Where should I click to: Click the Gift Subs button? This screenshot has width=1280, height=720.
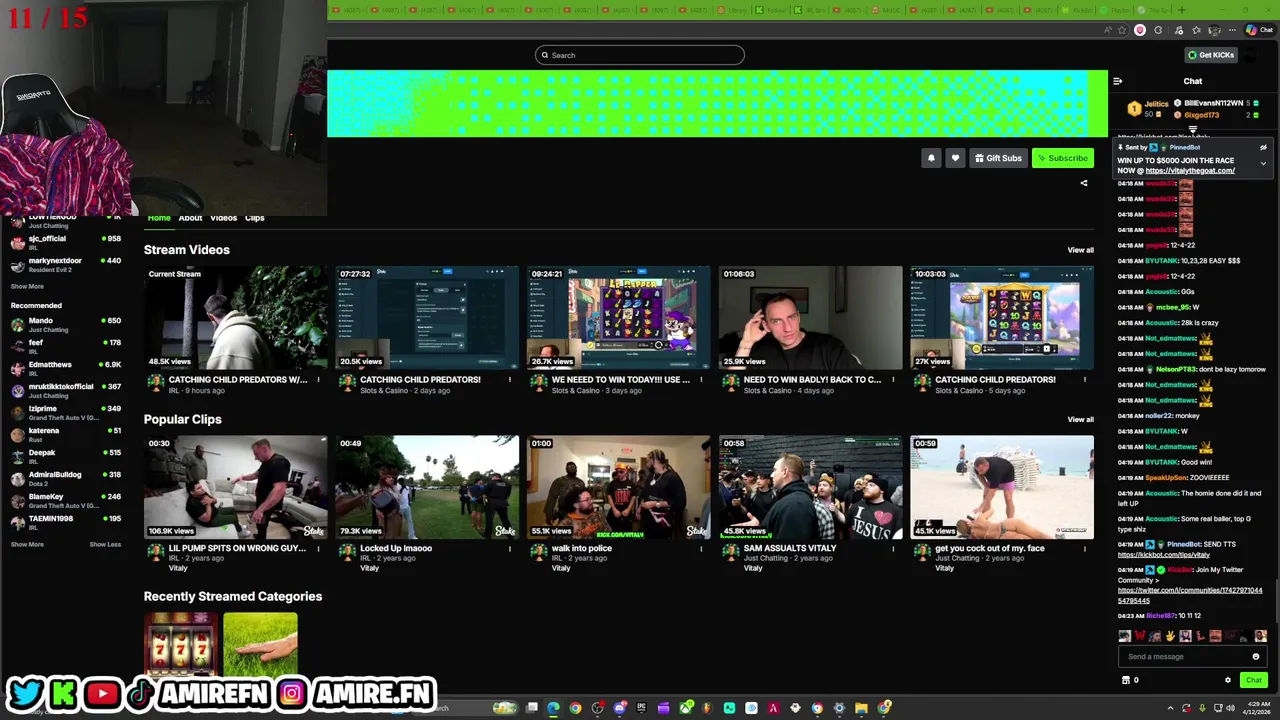pos(998,158)
